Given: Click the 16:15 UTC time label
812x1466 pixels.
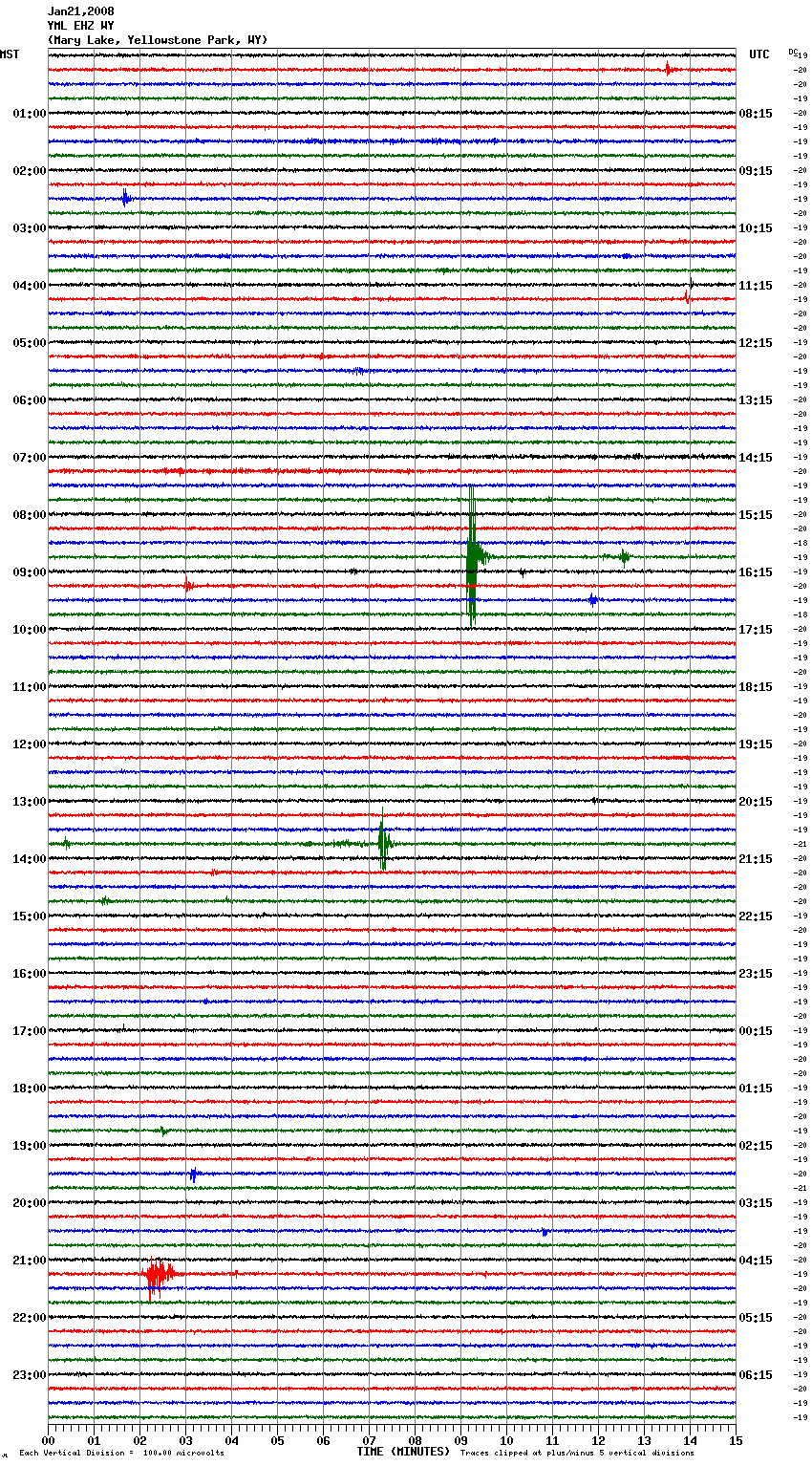Looking at the screenshot, I should click(x=756, y=572).
